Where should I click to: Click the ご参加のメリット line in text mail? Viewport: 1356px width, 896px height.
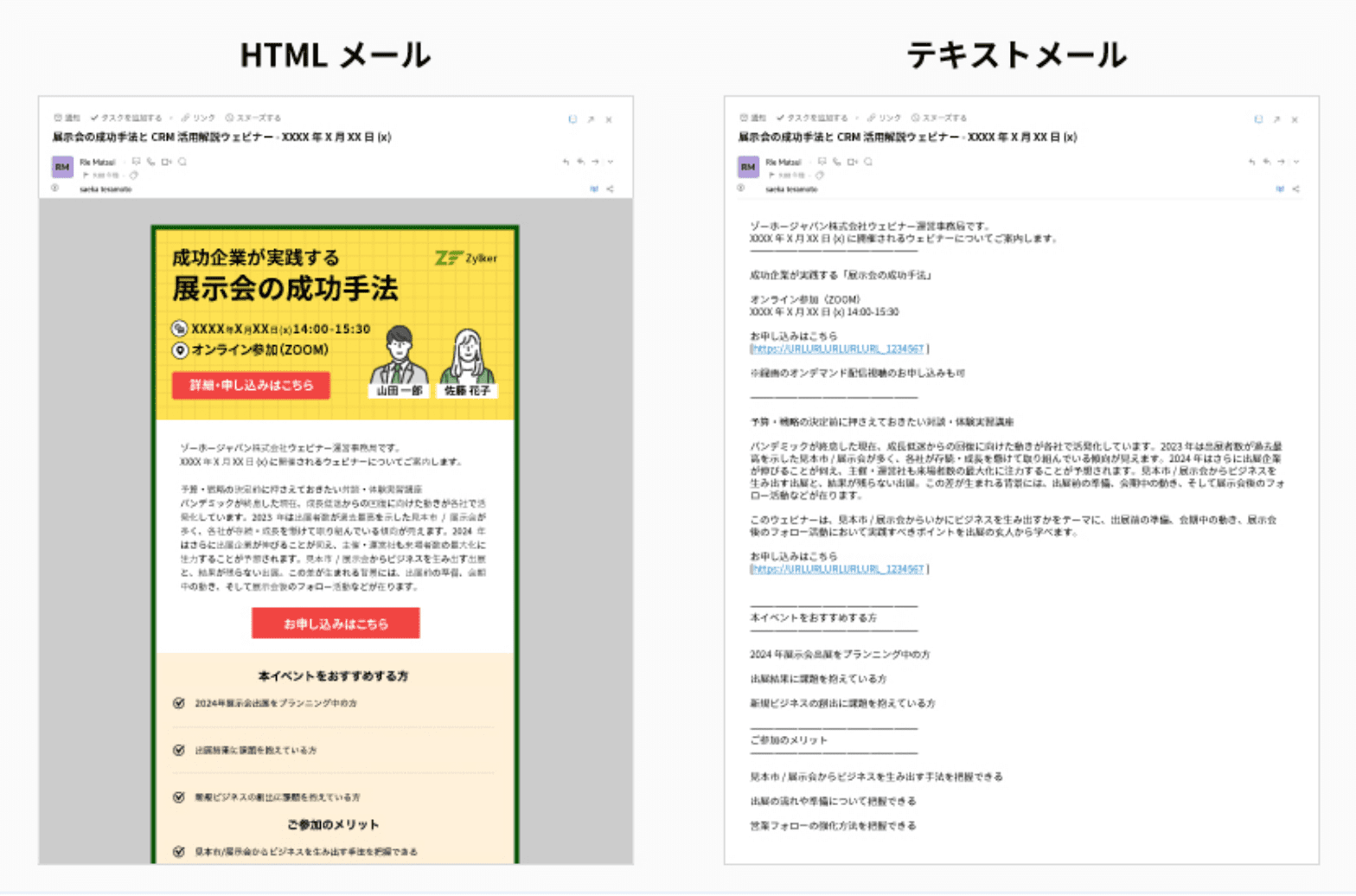[789, 740]
